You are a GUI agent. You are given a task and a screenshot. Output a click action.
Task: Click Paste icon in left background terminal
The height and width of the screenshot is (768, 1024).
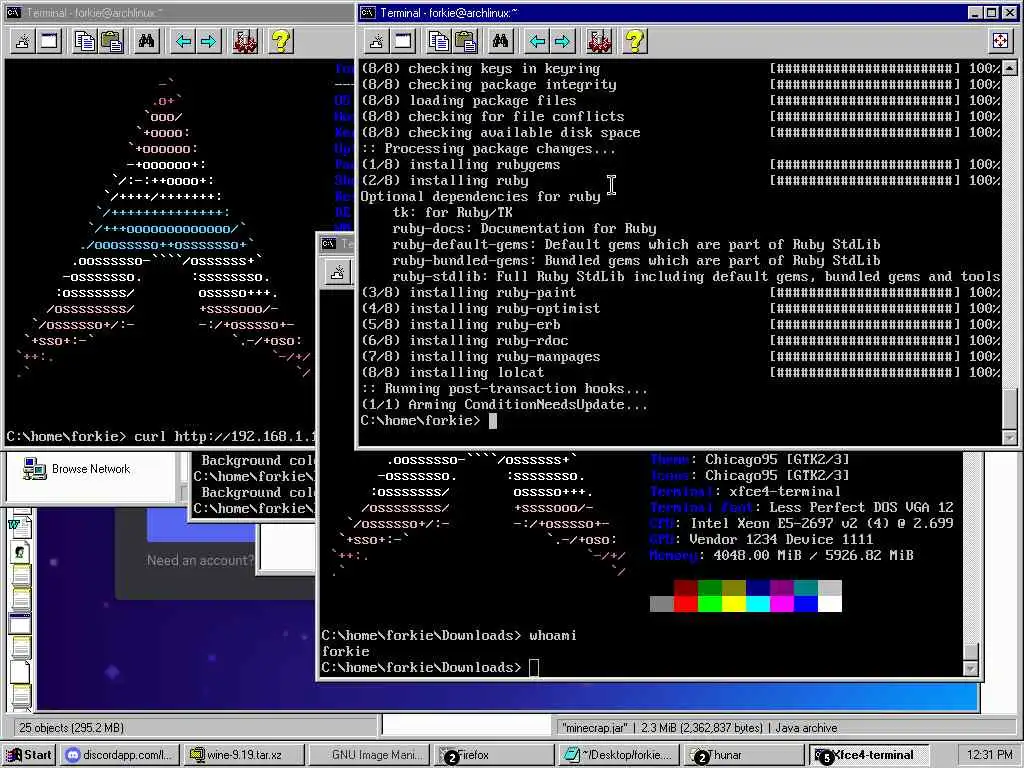click(x=112, y=42)
